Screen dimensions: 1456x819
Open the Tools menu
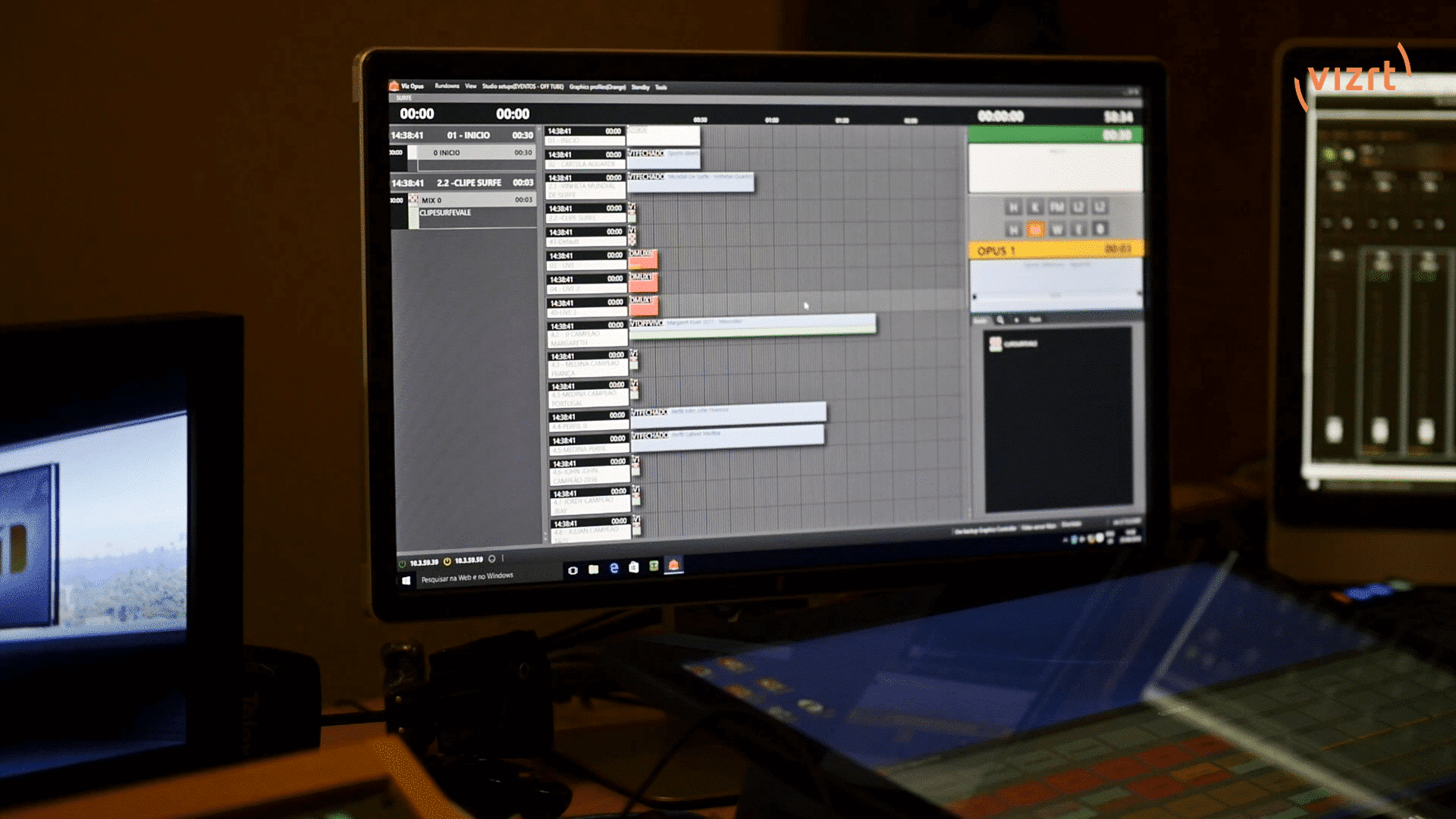[x=661, y=87]
